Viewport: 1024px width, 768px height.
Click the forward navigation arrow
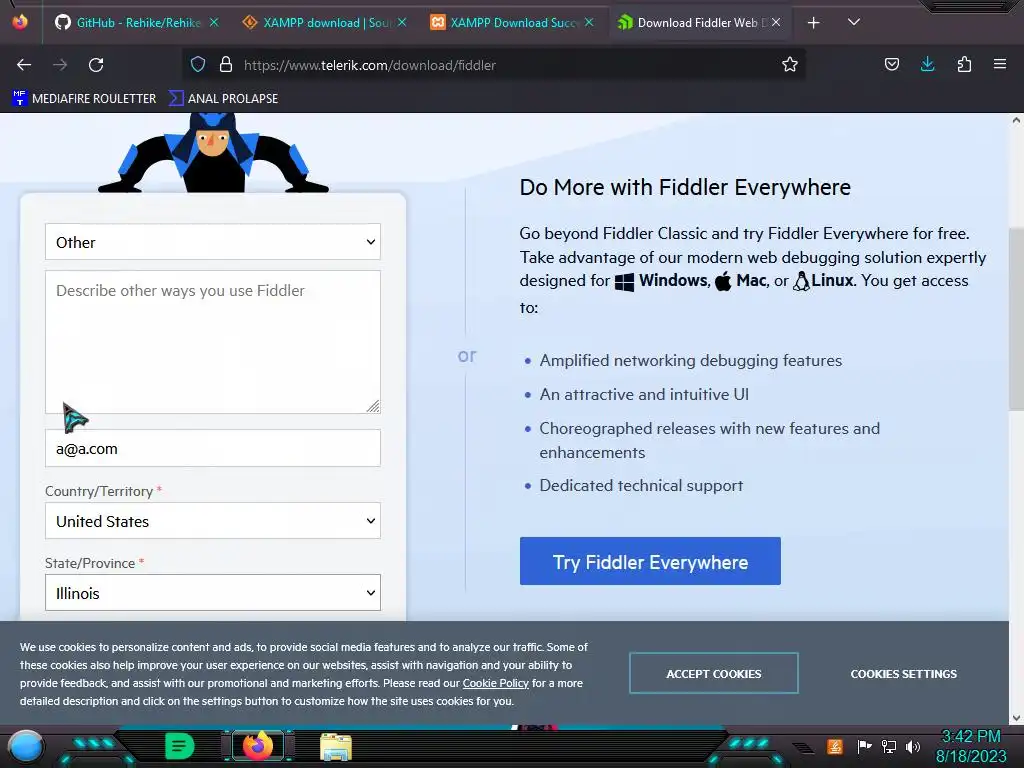tap(60, 65)
